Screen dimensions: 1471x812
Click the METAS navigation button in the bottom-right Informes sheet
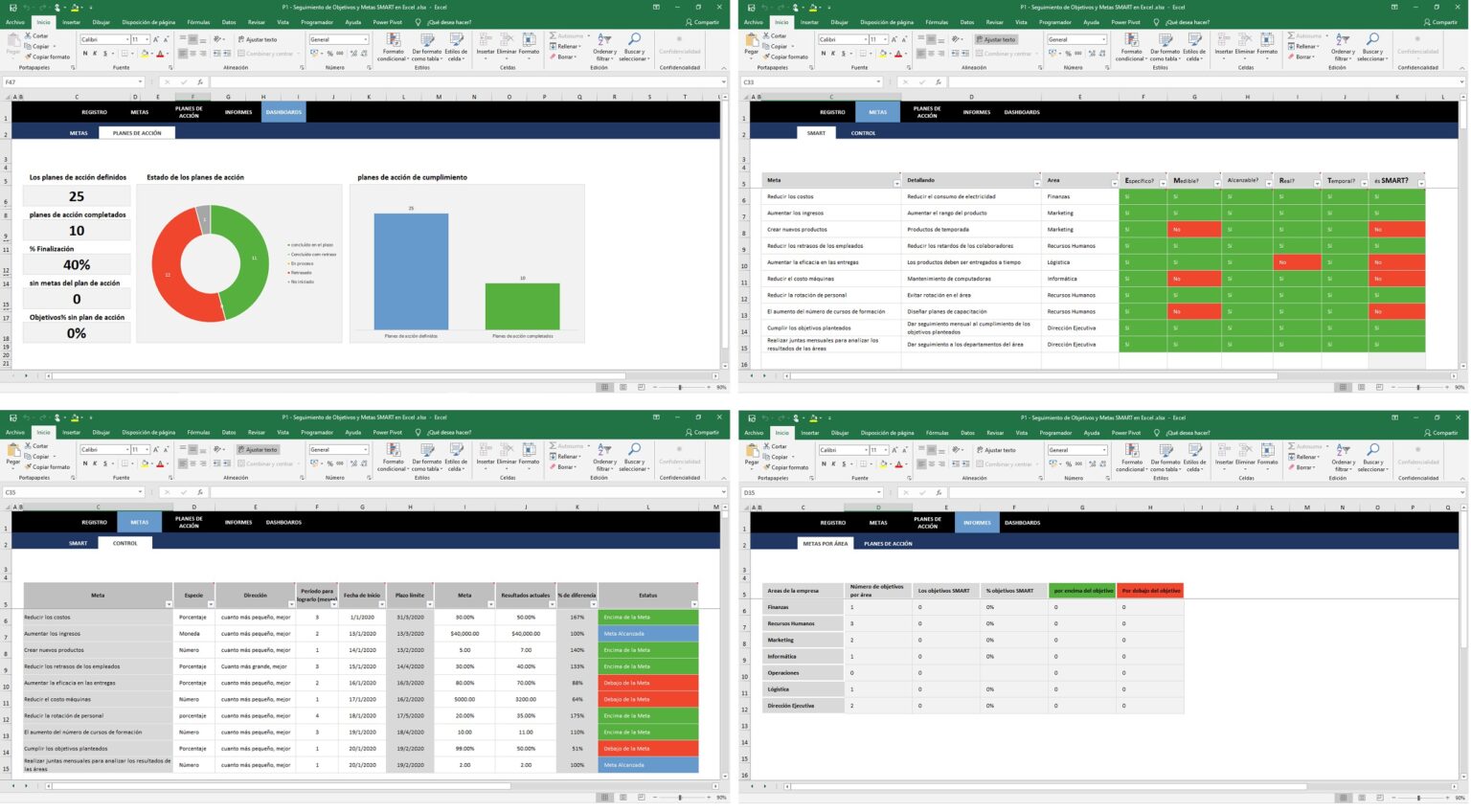click(x=878, y=522)
